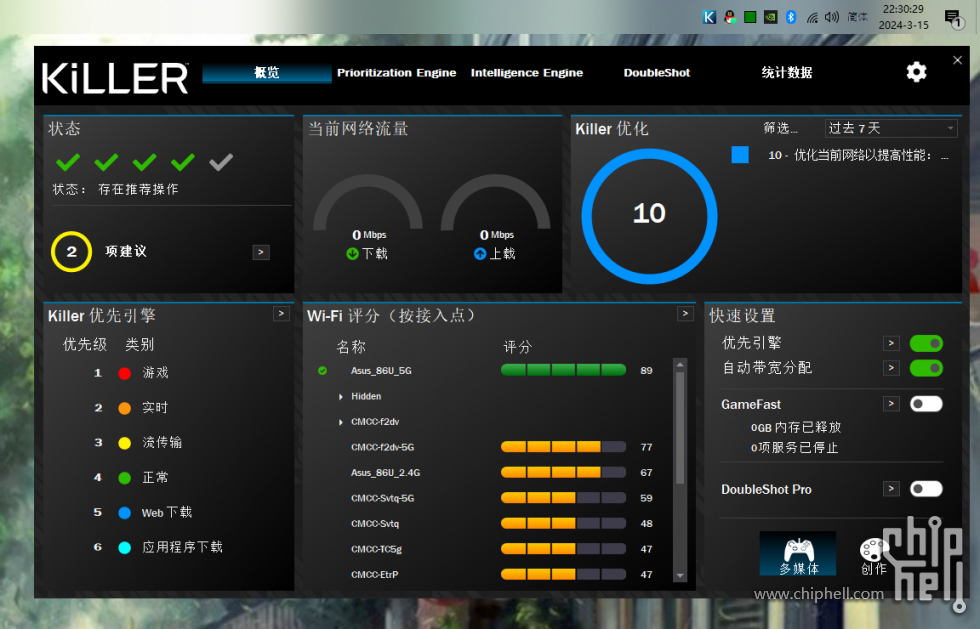The image size is (980, 629).
Task: Click the yellow 流传输 priority color dot
Action: (124, 443)
